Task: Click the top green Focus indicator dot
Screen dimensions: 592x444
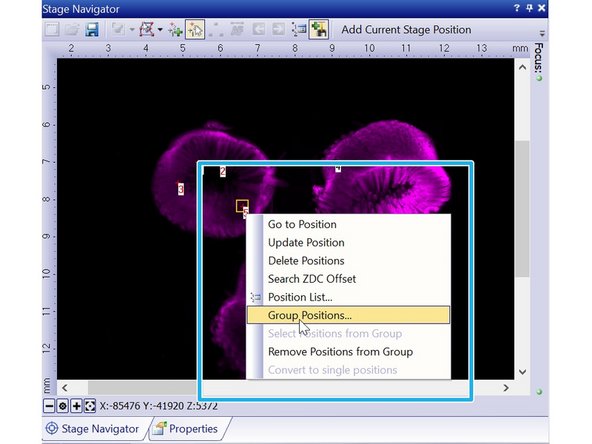Action: pos(539,78)
